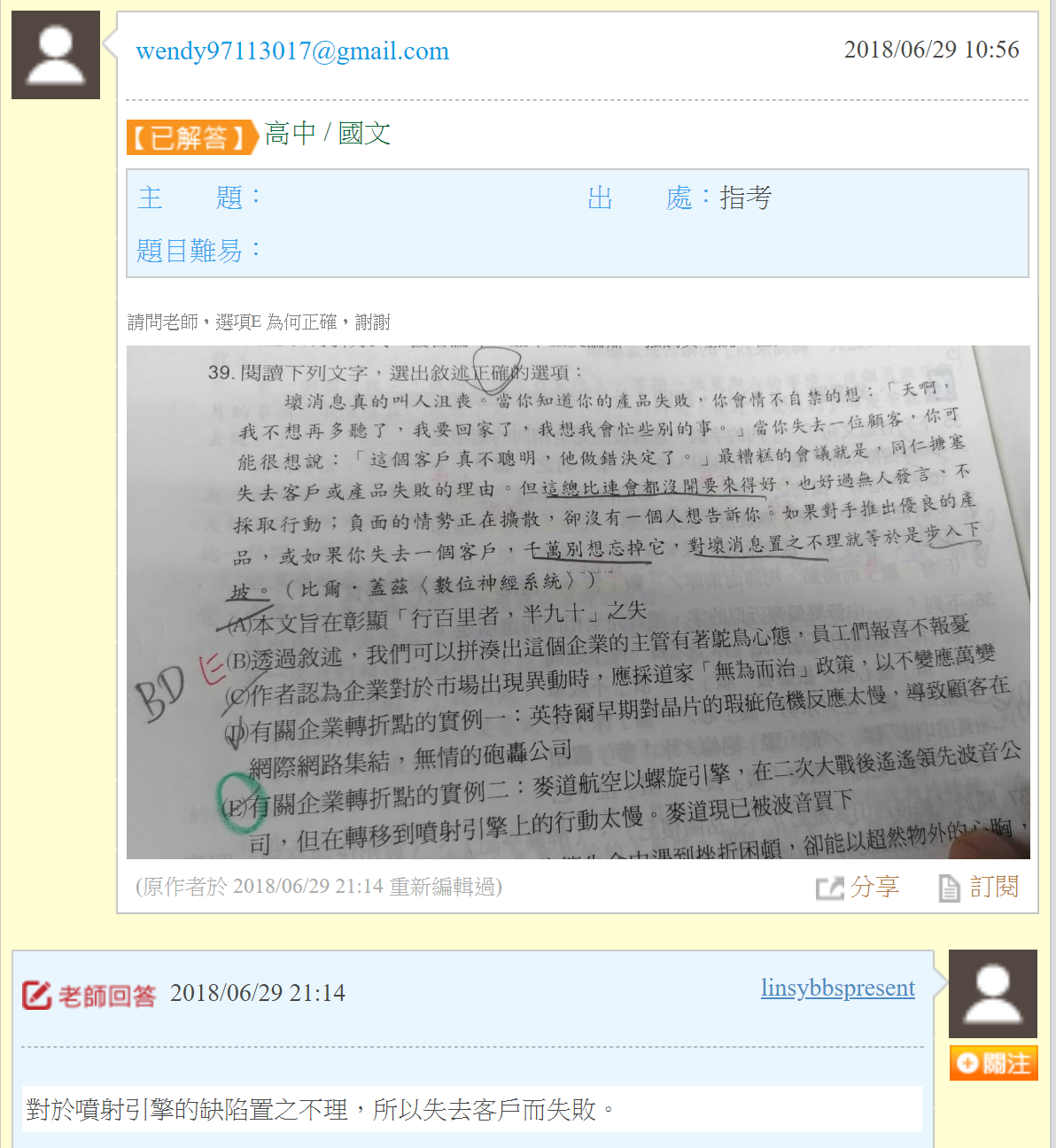Open the attached question photo
Image resolution: width=1056 pixels, height=1148 pixels.
[x=578, y=602]
